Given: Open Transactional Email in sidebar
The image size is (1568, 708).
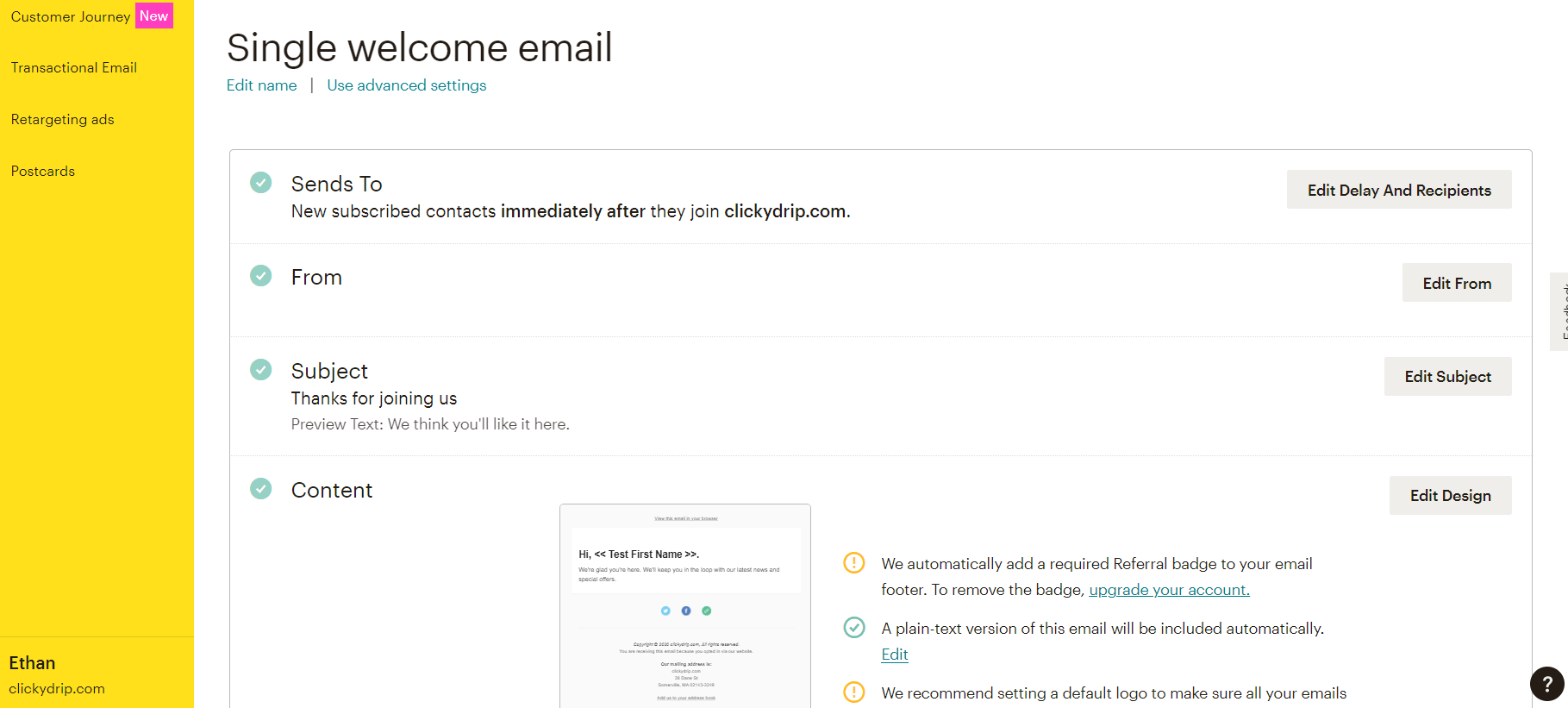Looking at the screenshot, I should [x=74, y=67].
